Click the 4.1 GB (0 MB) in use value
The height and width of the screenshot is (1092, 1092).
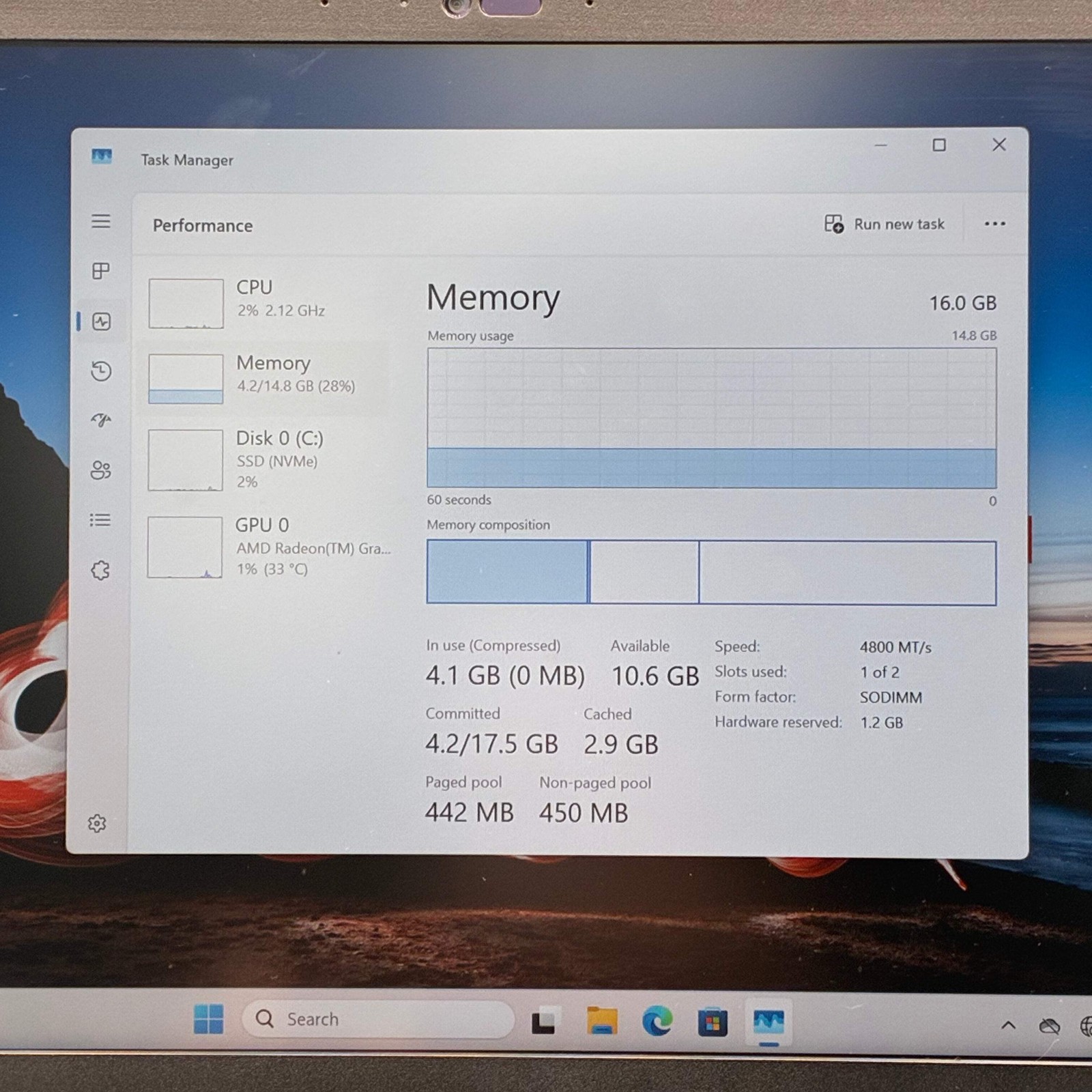505,676
